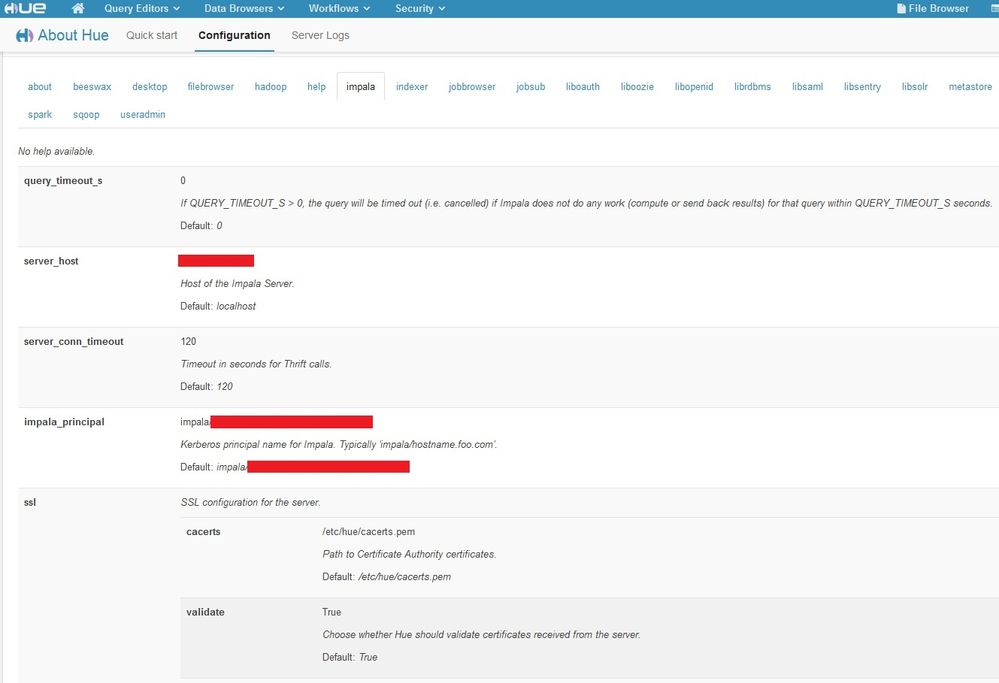Open the jobbrowser config section
The width and height of the screenshot is (999, 683).
pos(472,87)
